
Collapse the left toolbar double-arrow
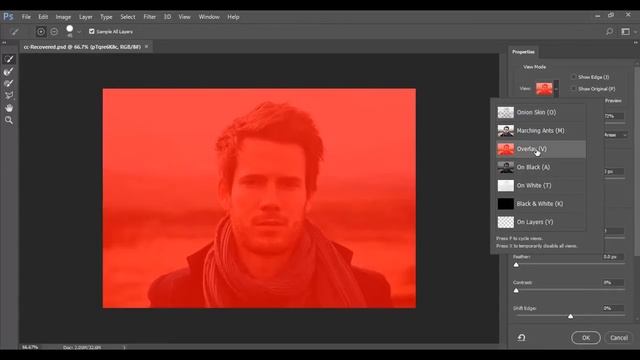4,42
